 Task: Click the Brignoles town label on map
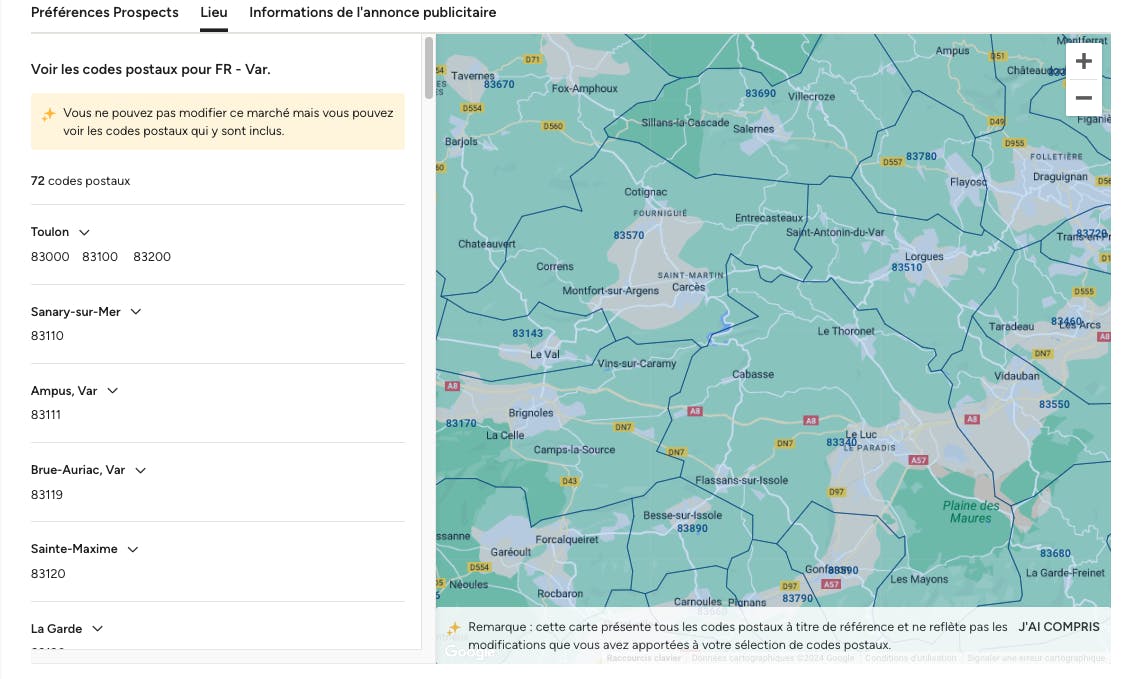coord(530,413)
